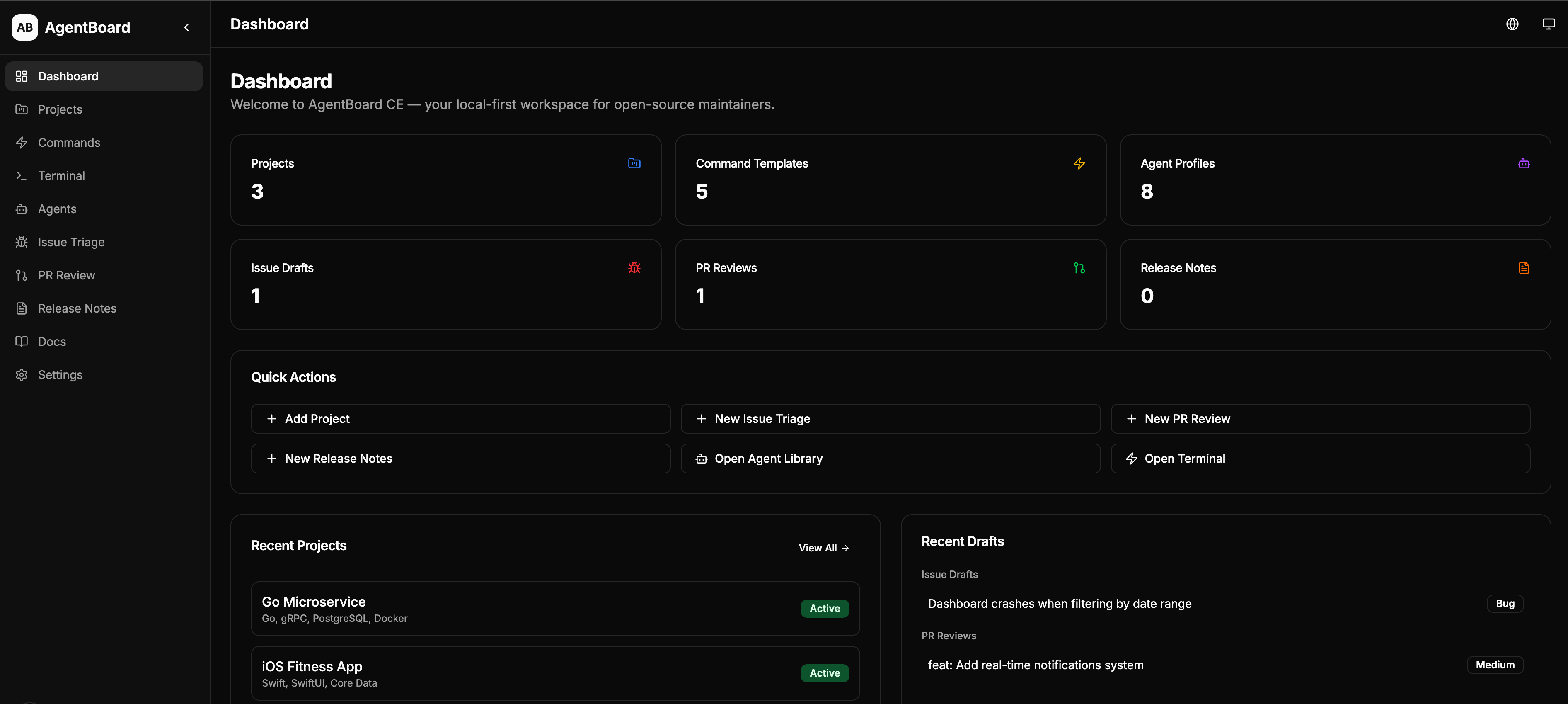Viewport: 1568px width, 704px height.
Task: Go to Projects in the sidebar
Action: tap(104, 109)
